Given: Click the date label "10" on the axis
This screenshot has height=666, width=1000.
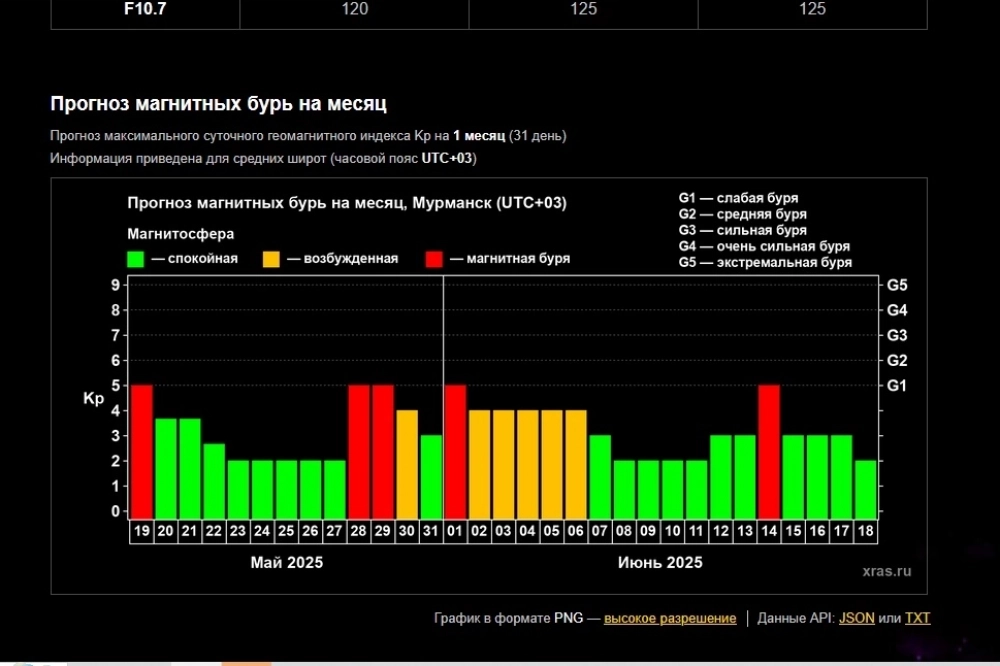Looking at the screenshot, I should pyautogui.click(x=672, y=531).
